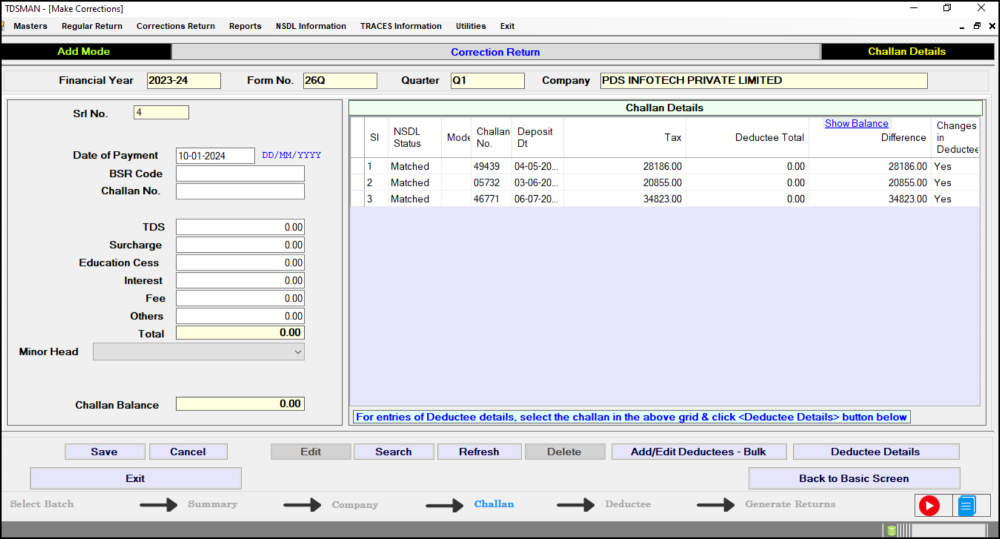Click the Show Balance link
The height and width of the screenshot is (539, 1000).
click(856, 124)
